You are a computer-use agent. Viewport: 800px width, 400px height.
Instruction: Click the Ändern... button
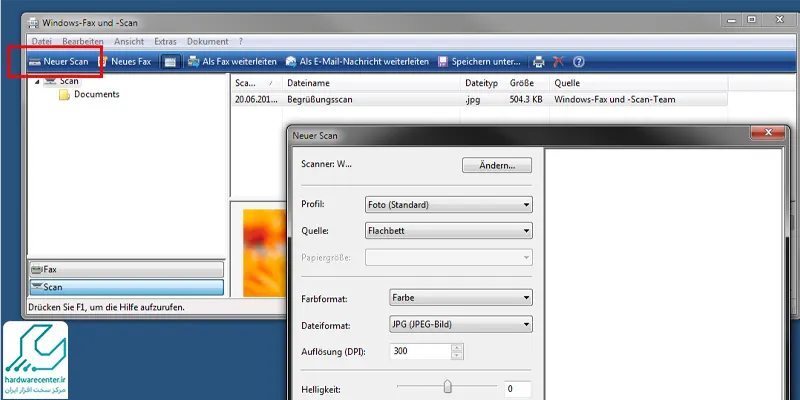coord(497,165)
